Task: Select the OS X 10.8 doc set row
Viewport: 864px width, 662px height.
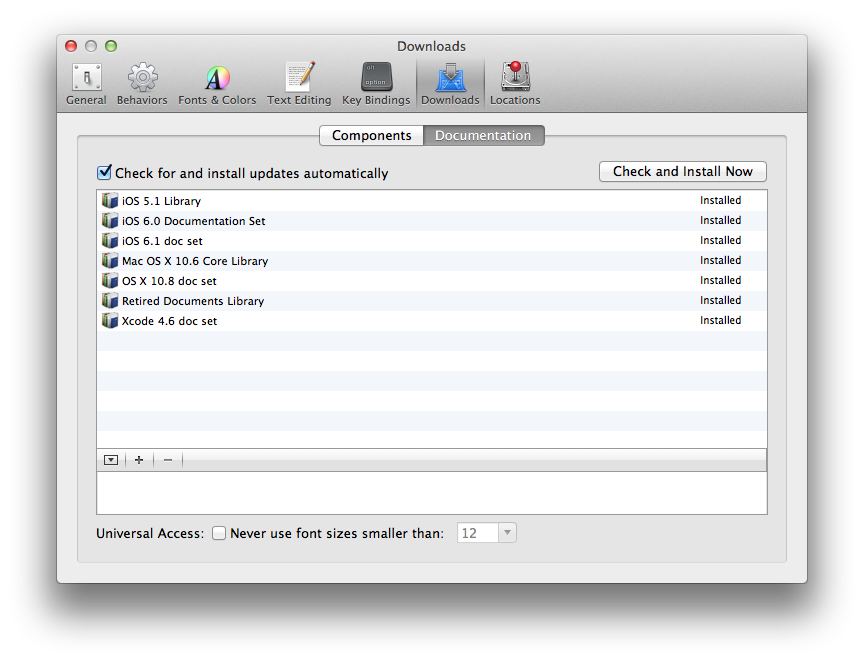Action: tap(431, 281)
